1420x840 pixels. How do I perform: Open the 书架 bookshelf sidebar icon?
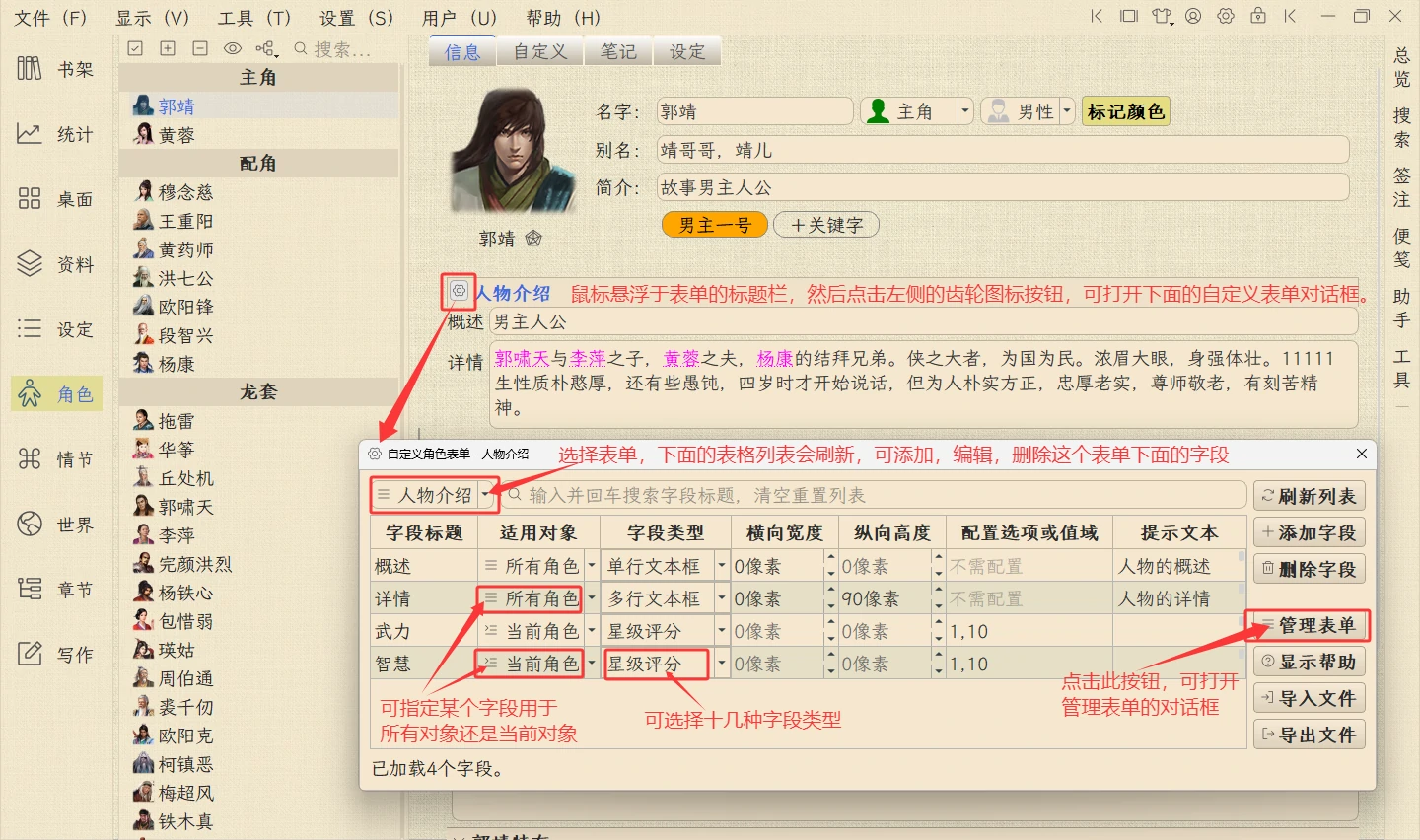tap(31, 69)
